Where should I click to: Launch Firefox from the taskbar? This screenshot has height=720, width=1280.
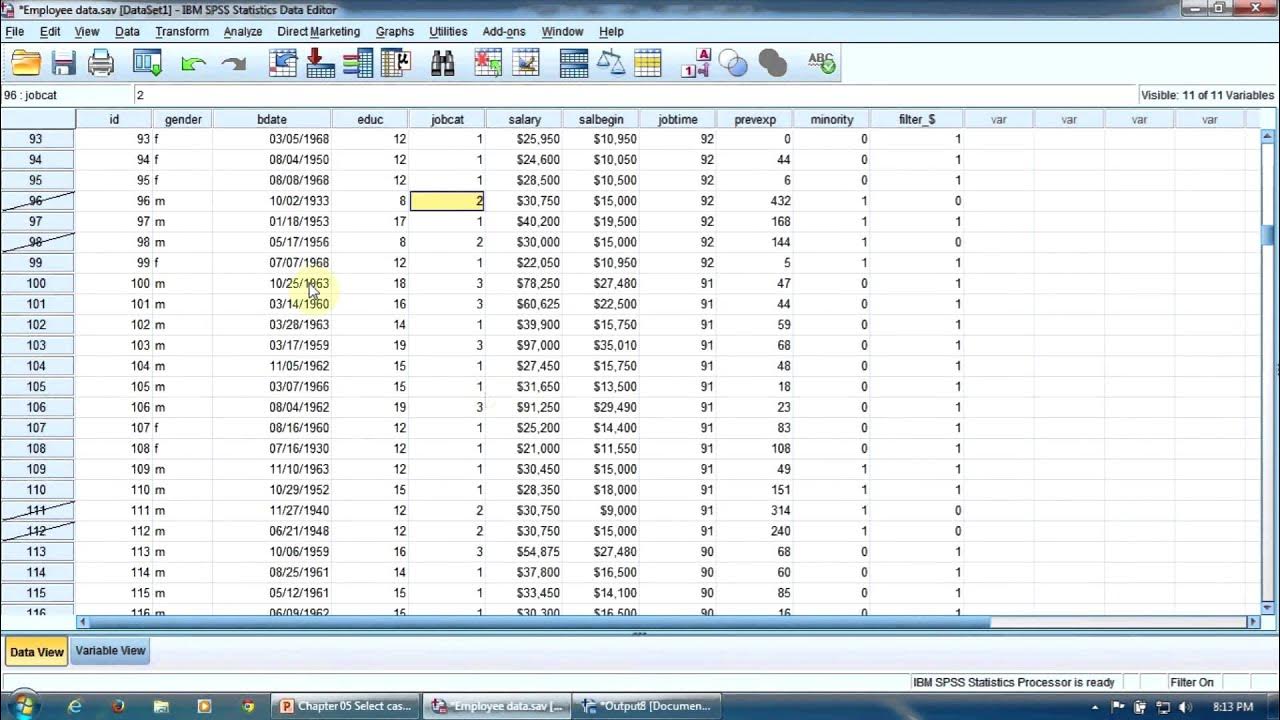118,706
